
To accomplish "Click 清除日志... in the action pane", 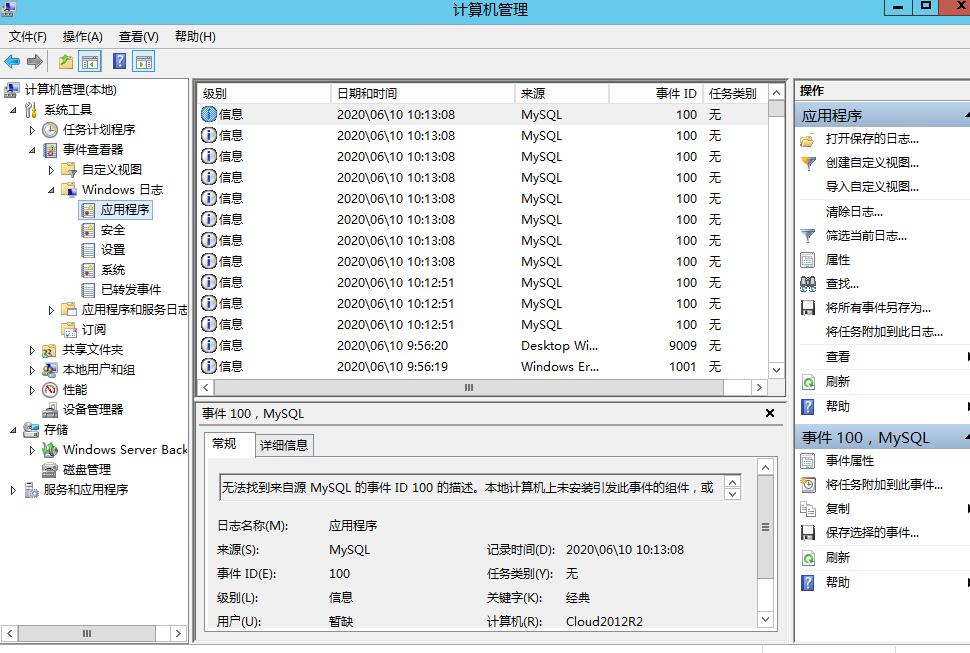I will [x=854, y=212].
